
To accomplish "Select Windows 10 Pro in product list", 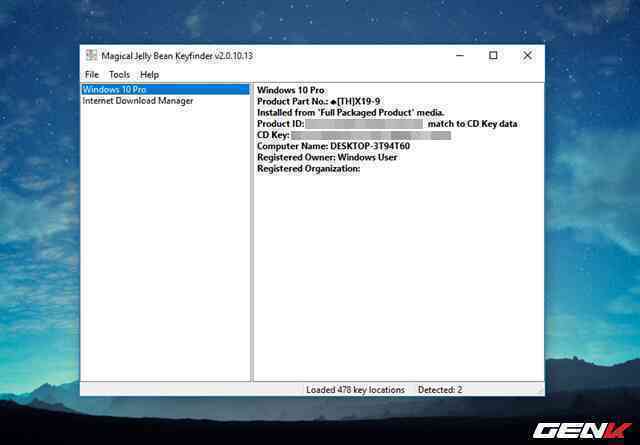I will click(x=166, y=89).
